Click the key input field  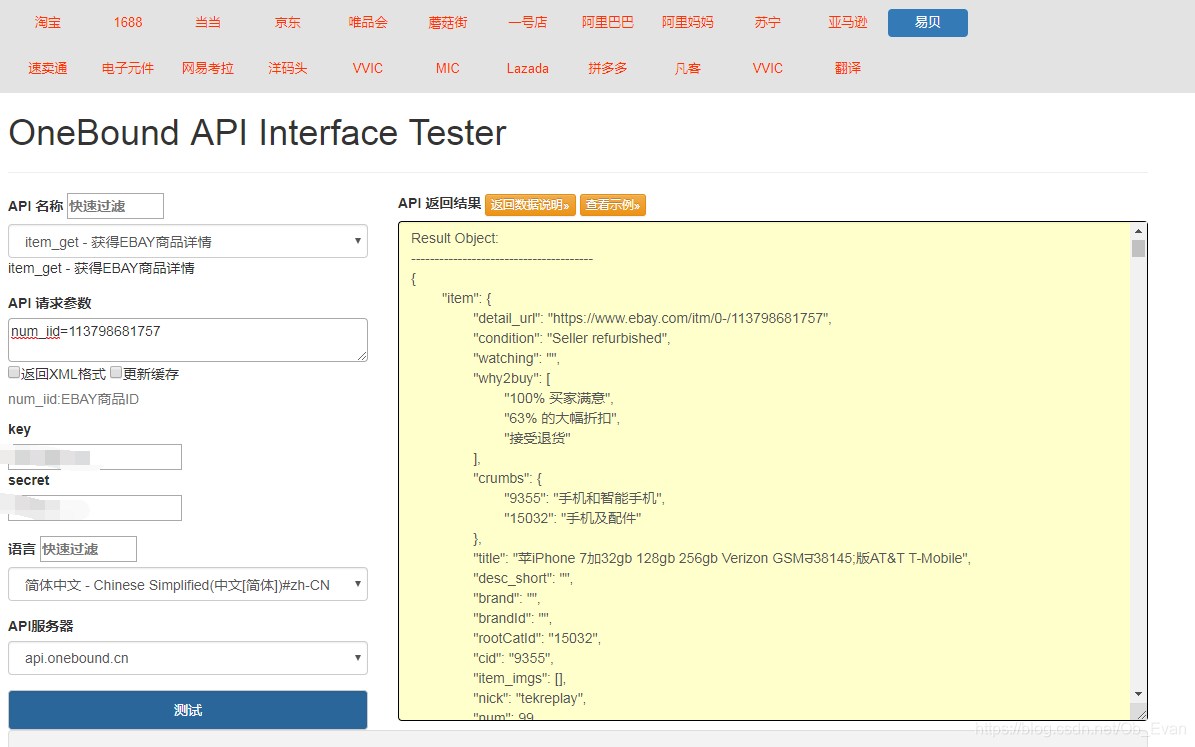[95, 457]
